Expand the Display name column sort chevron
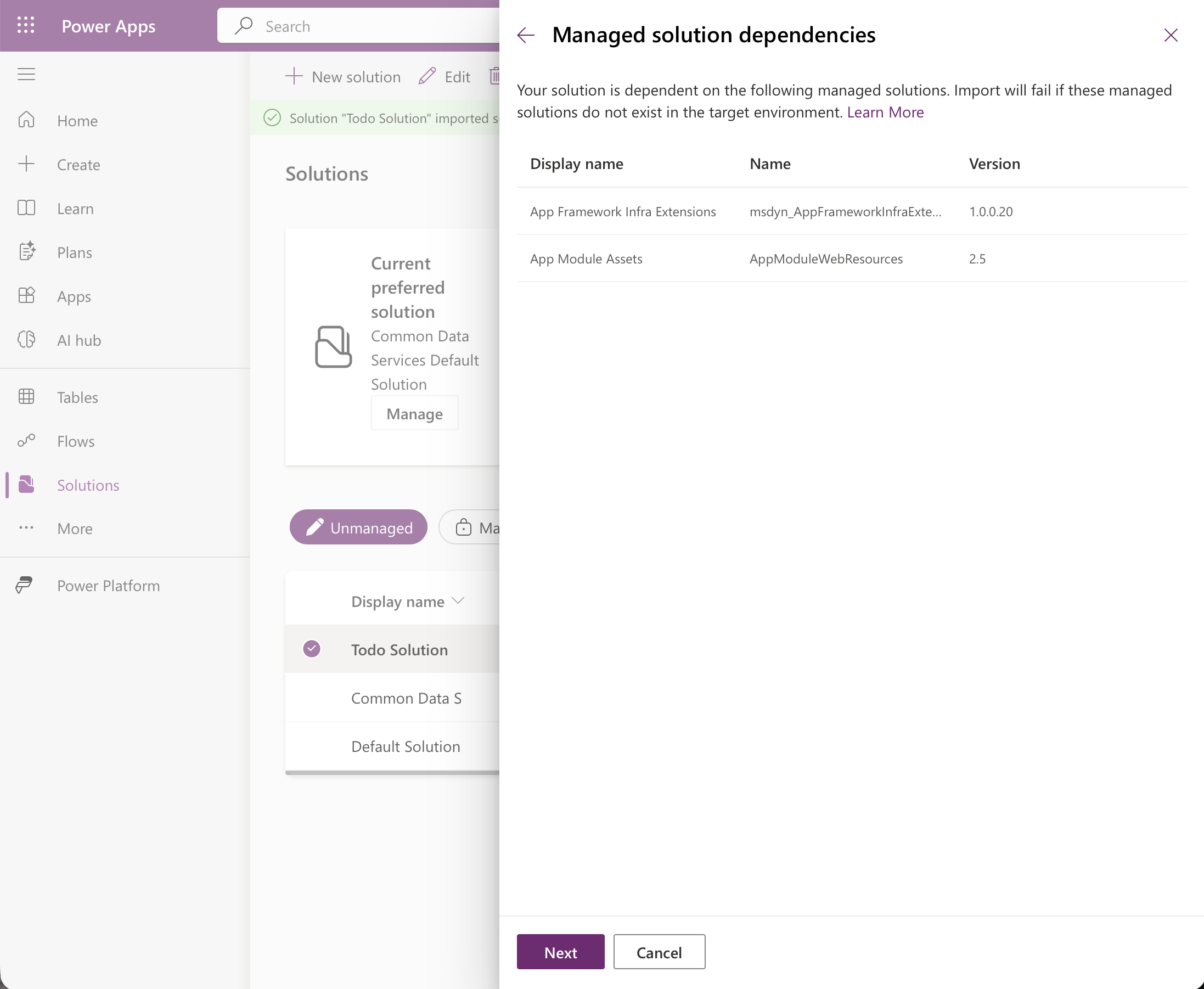The width and height of the screenshot is (1204, 989). click(458, 601)
